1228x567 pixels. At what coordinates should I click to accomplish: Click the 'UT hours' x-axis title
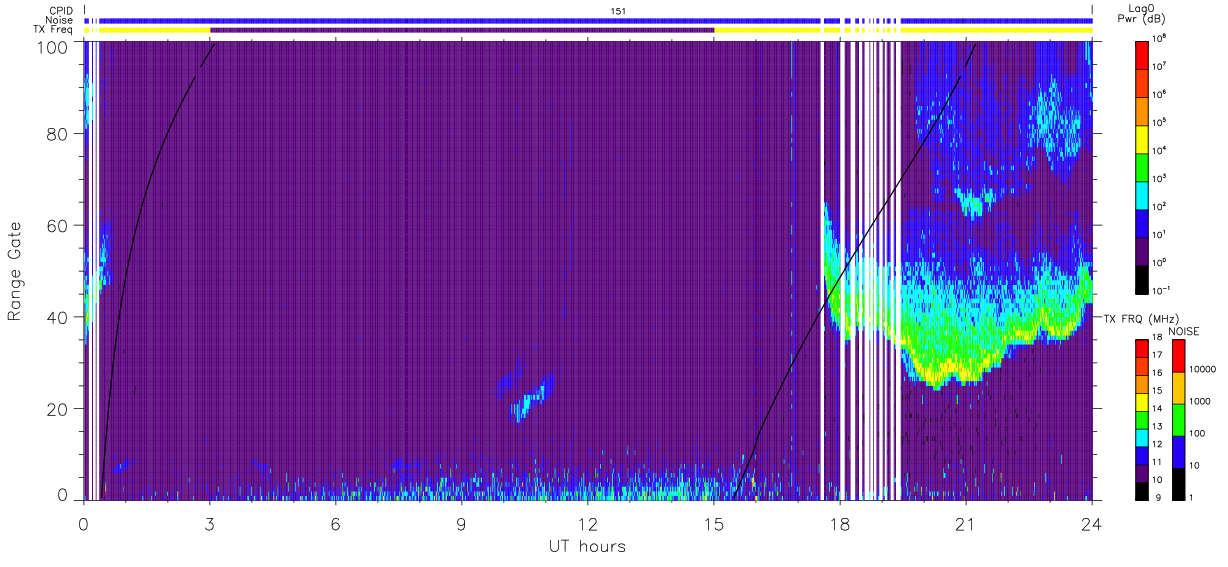[x=586, y=546]
